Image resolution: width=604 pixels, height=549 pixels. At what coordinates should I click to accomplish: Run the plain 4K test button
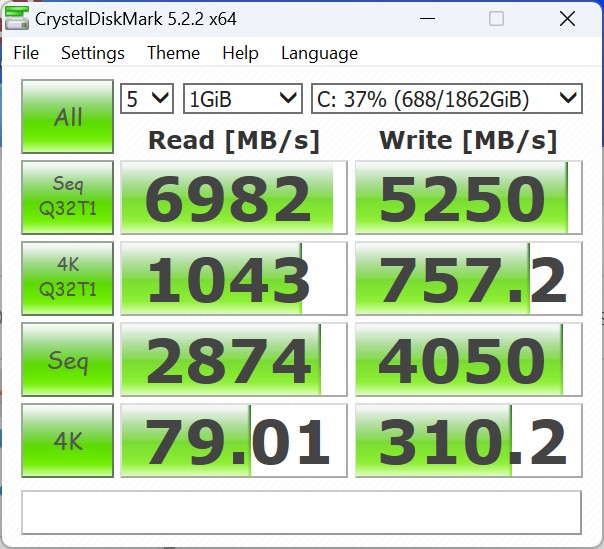68,441
